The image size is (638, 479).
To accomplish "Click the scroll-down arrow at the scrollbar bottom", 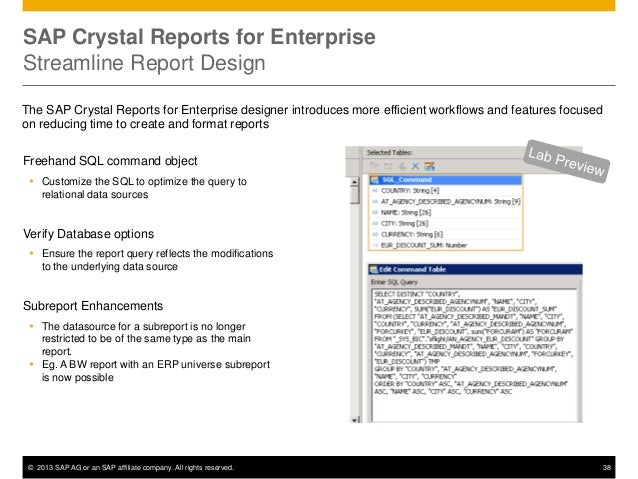I will [355, 420].
